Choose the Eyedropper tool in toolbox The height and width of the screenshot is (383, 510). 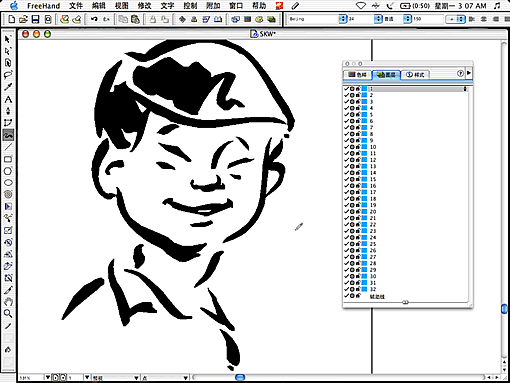point(8,87)
